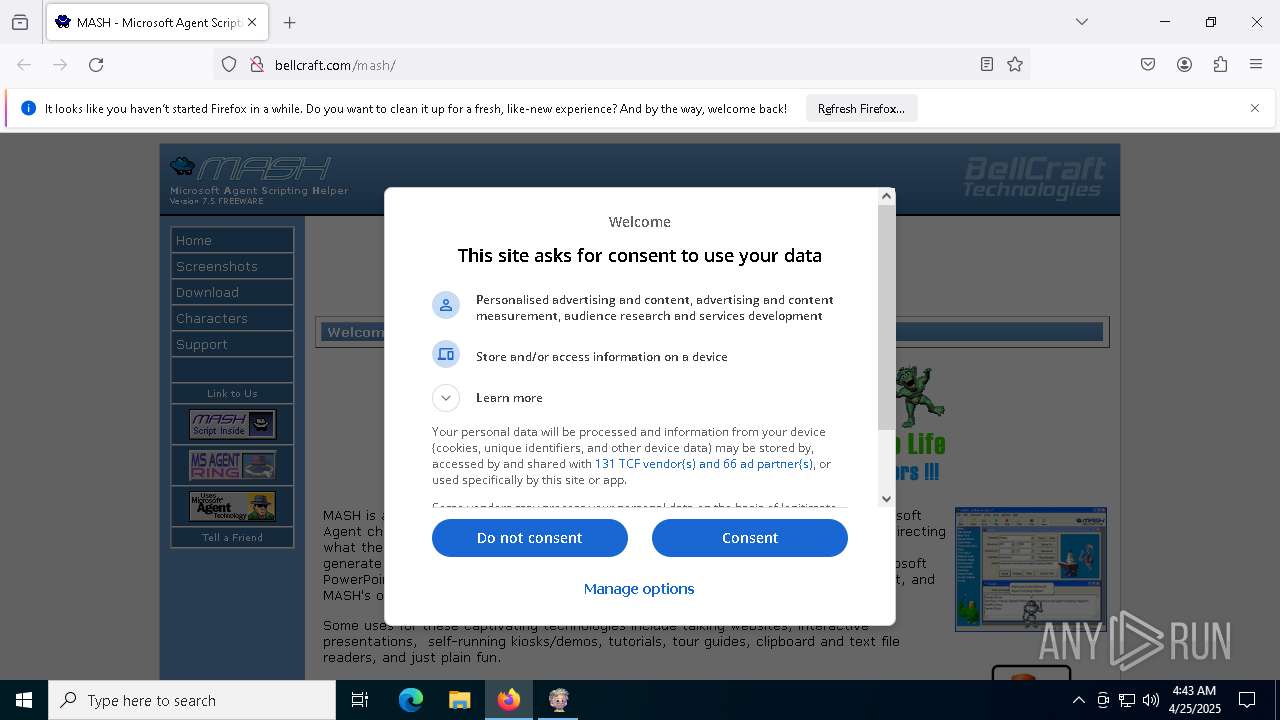
Task: Open the Firefox View icon left of tabs
Action: pyautogui.click(x=20, y=22)
